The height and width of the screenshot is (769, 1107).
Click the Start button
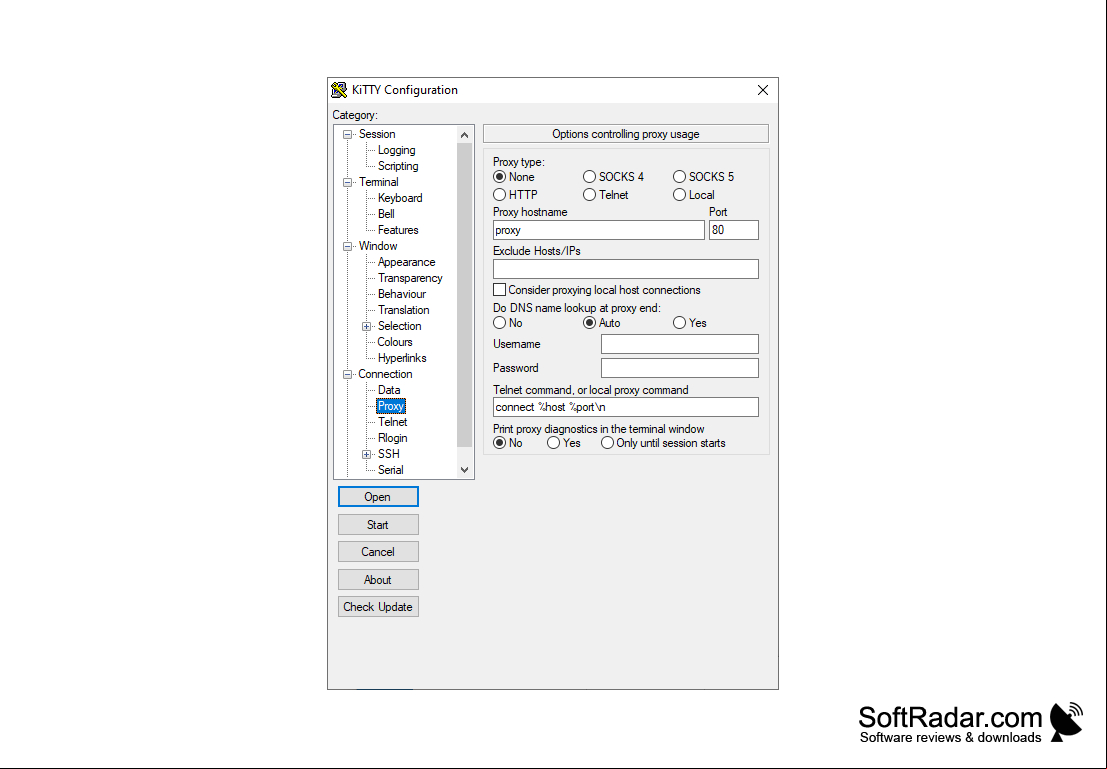(x=378, y=525)
